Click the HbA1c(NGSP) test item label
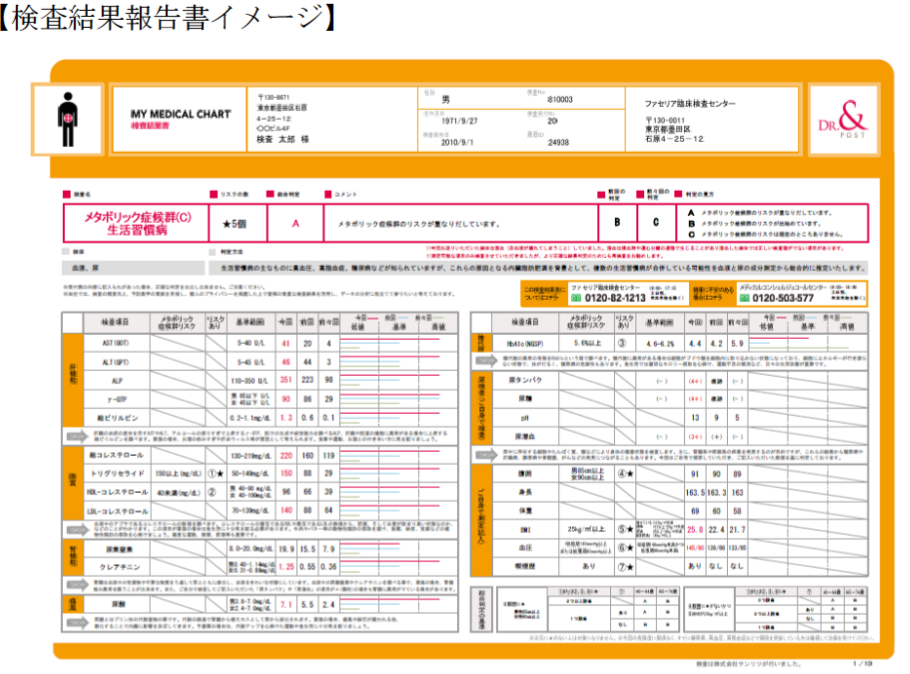 coord(517,342)
